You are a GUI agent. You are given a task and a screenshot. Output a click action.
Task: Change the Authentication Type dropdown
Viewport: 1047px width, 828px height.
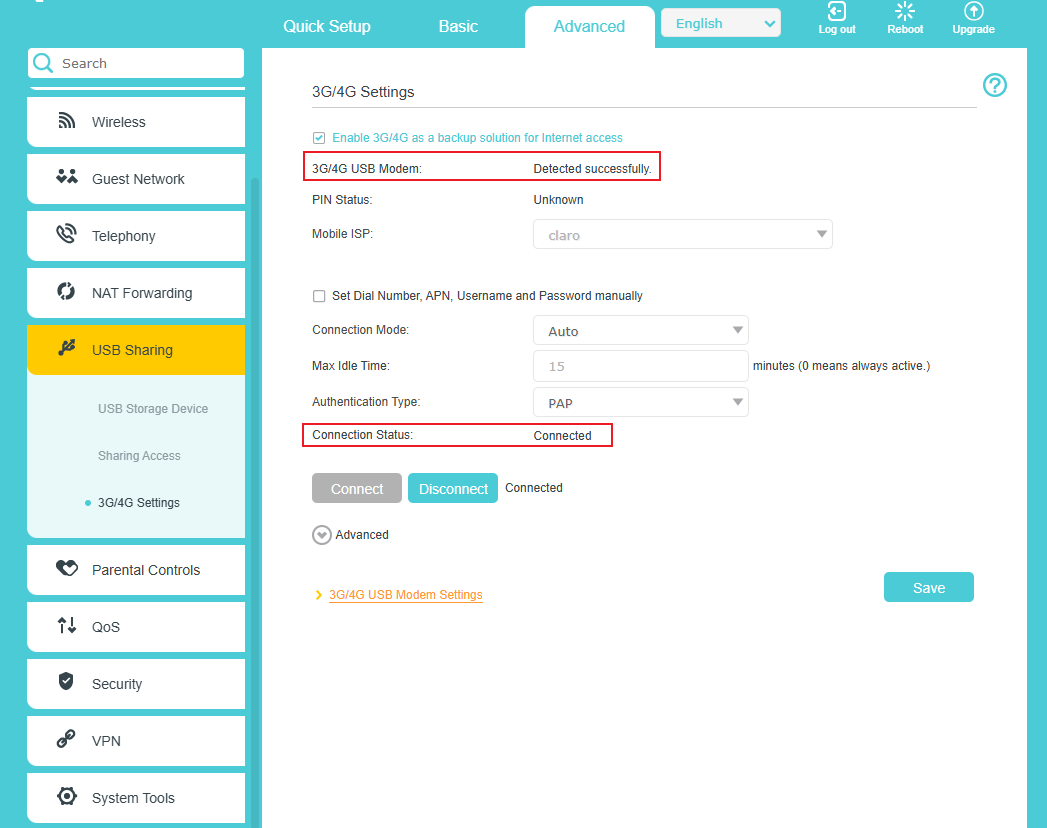click(640, 402)
